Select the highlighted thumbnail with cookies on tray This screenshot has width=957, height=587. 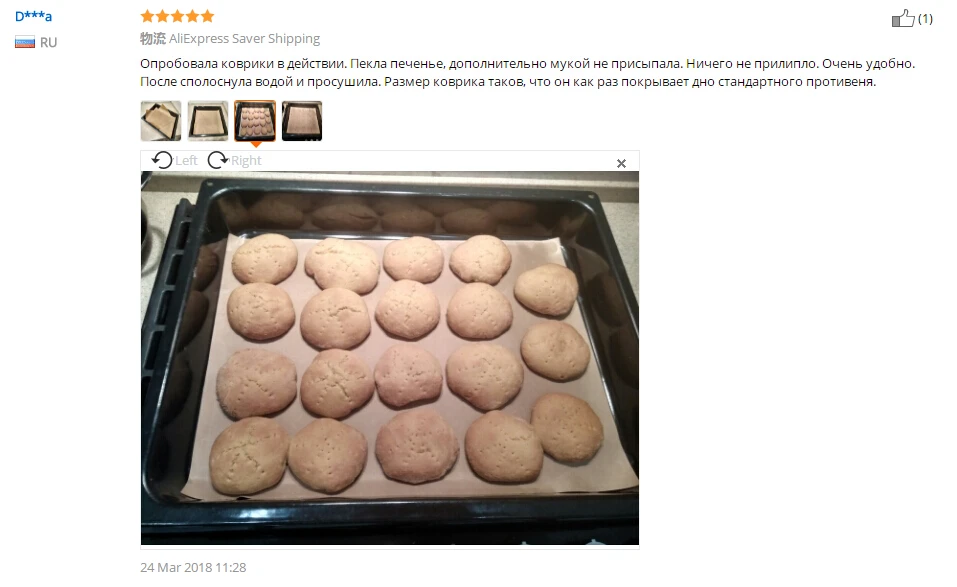(x=255, y=121)
